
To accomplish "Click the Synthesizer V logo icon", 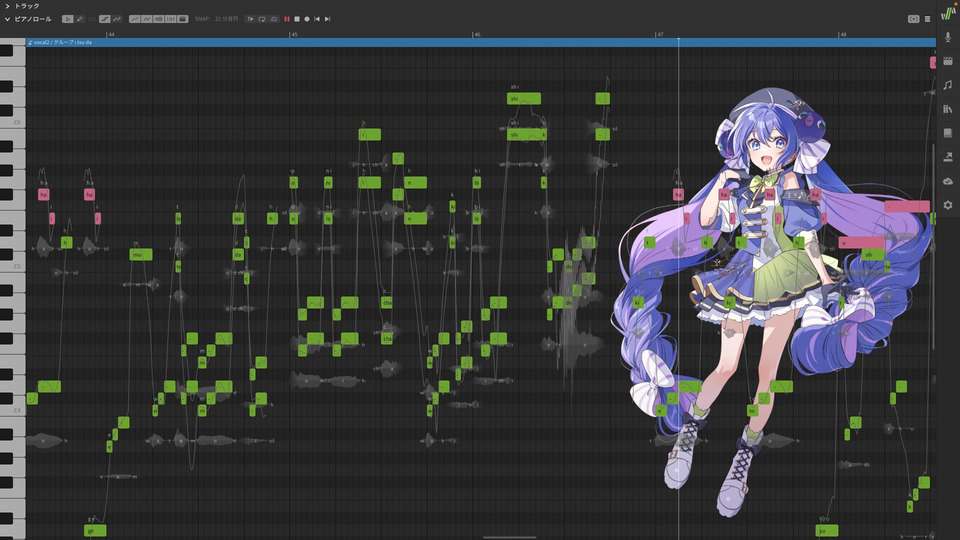I will (948, 12).
